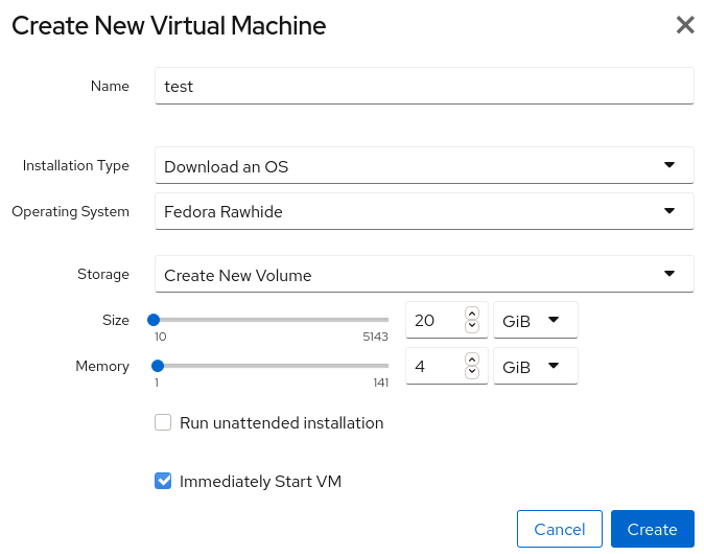704x554 pixels.
Task: Click the Size slider handle
Action: click(x=154, y=320)
